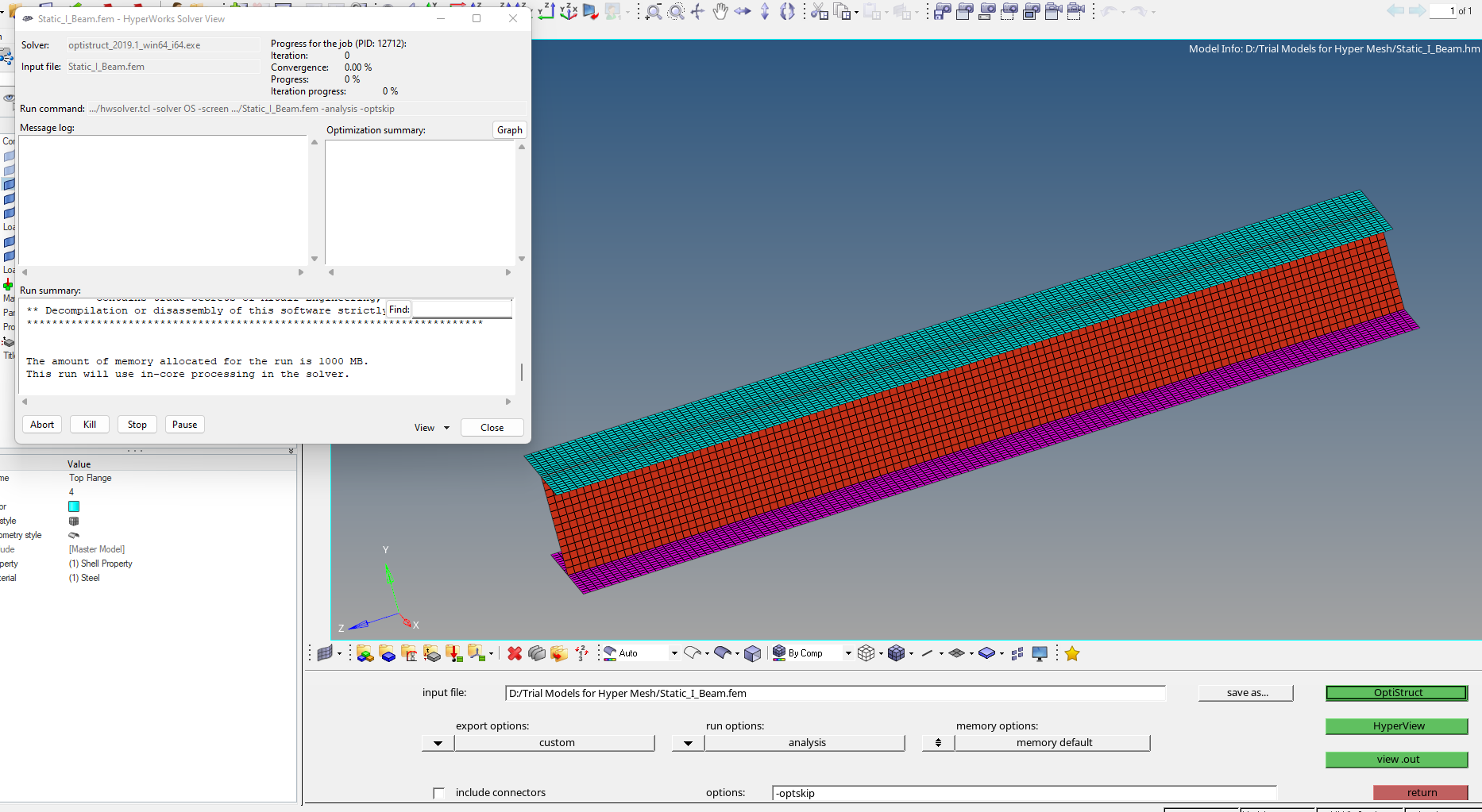Click the Graph button above Optimization summary
This screenshot has width=1482, height=812.
pyautogui.click(x=509, y=129)
